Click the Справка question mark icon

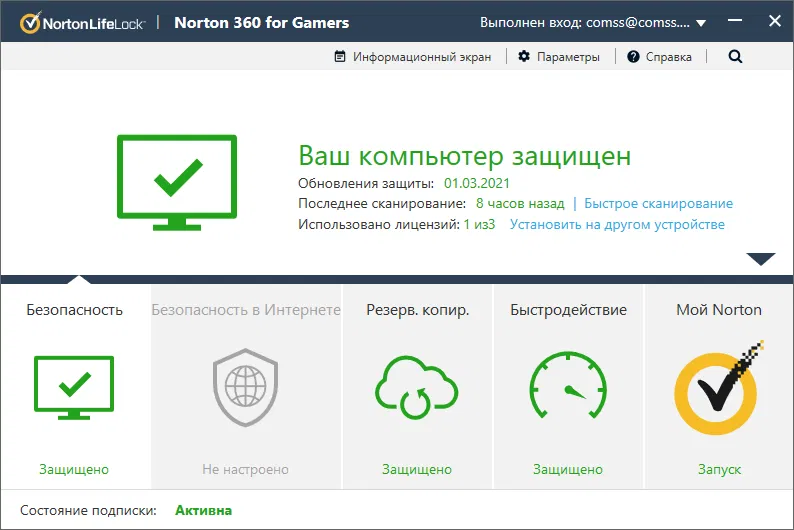click(x=633, y=56)
